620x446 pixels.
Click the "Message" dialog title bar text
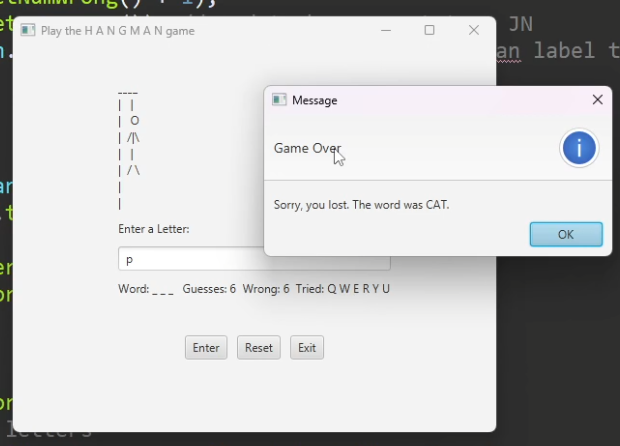[x=314, y=100]
